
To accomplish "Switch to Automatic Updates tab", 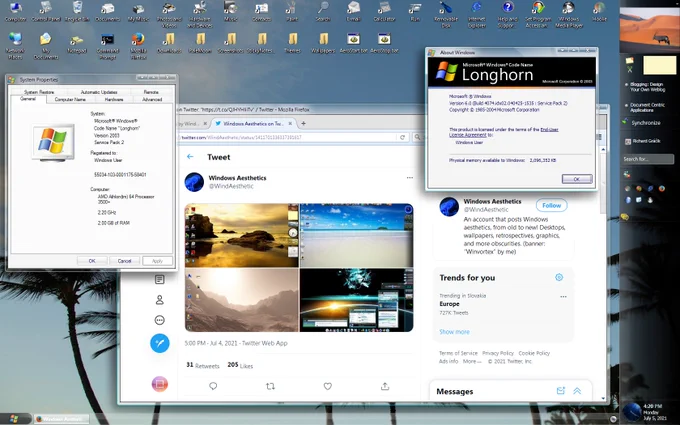I will point(99,92).
